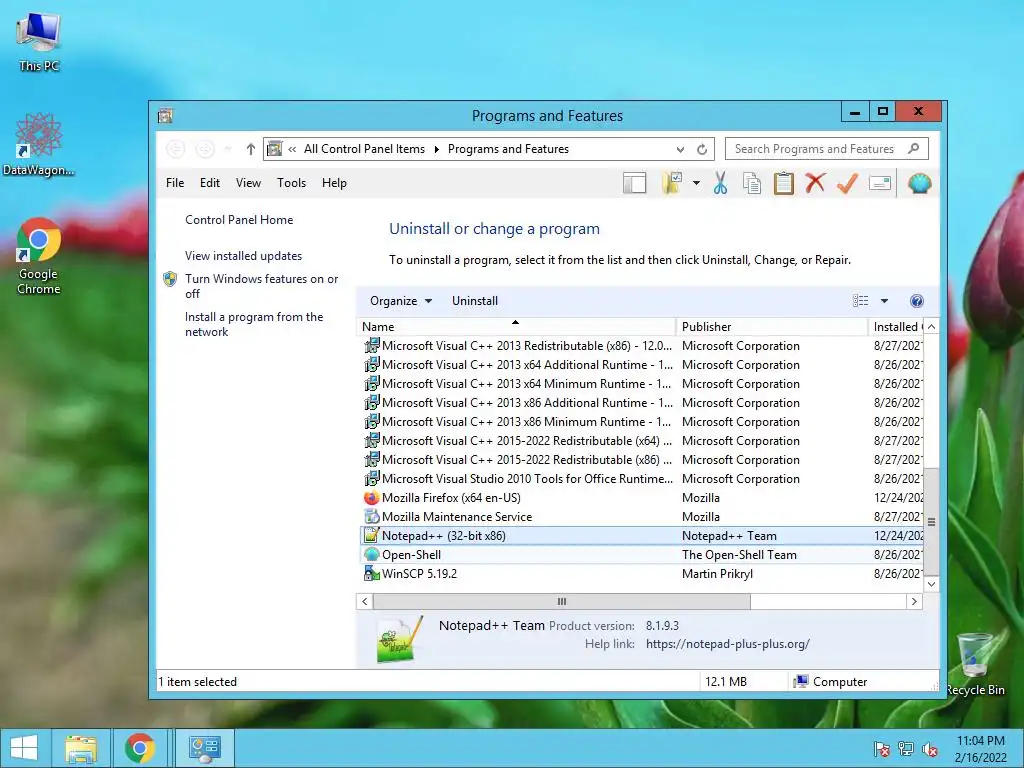Sort by the Publisher column header
This screenshot has width=1024, height=768.
pos(772,327)
